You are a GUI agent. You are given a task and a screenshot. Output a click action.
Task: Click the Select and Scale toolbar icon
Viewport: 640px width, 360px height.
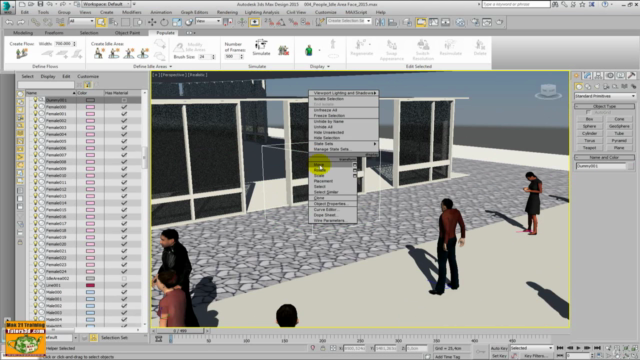177,22
